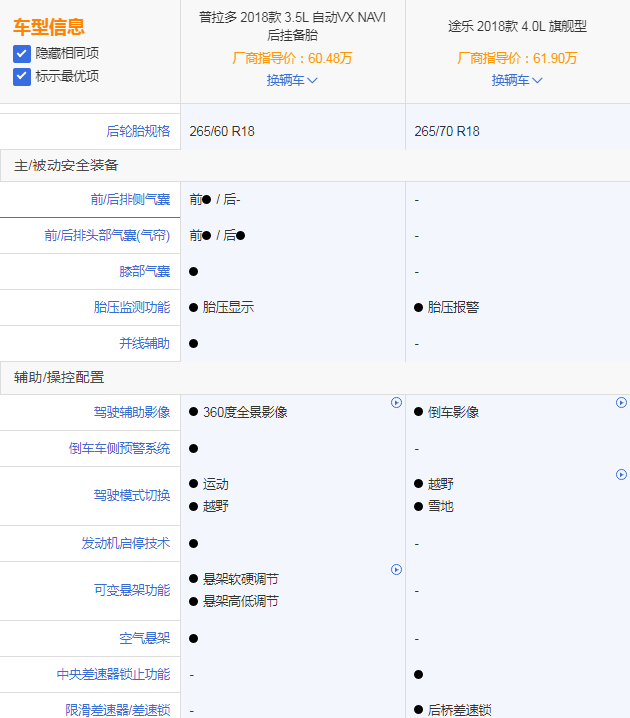Viewport: 630px width, 718px height.
Task: Play video icon for 普拉多 360度全景影像
Action: (x=396, y=403)
